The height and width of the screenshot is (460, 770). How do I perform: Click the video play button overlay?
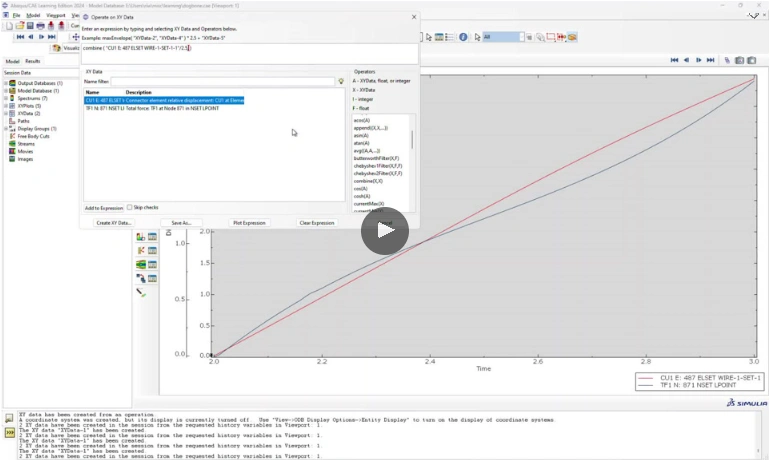tap(385, 230)
